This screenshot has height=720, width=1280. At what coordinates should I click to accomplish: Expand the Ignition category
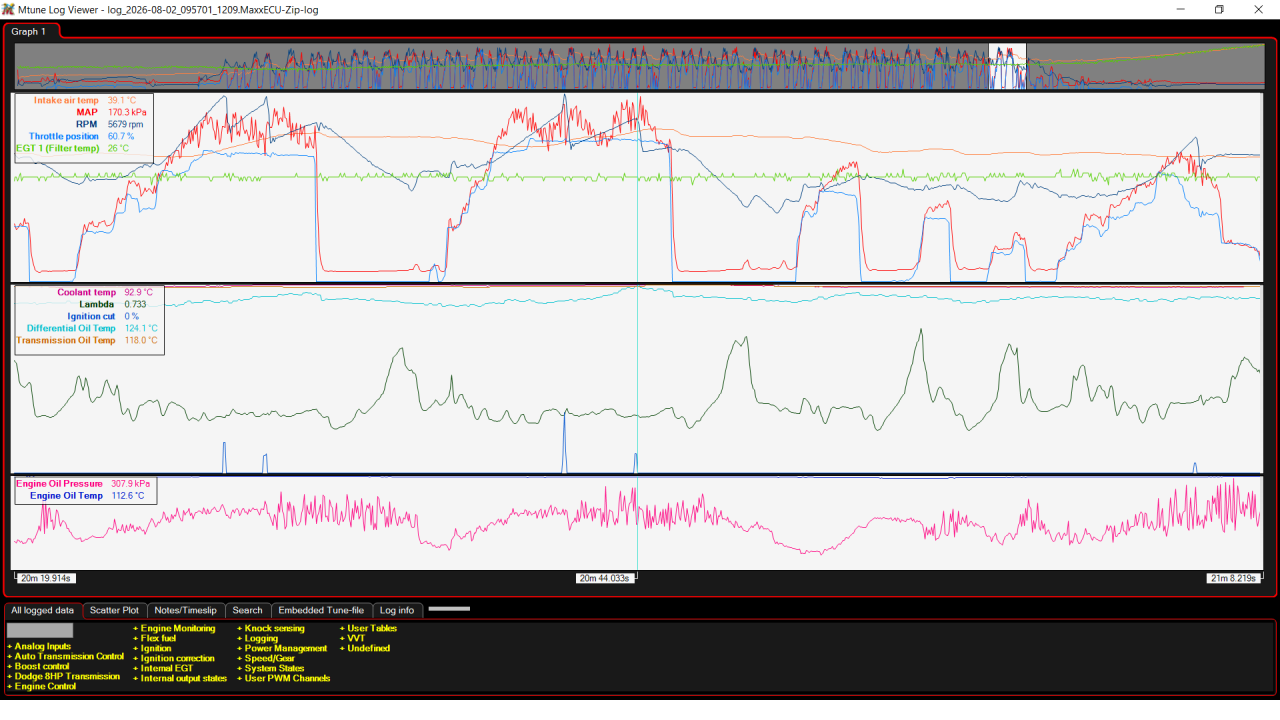pos(151,648)
